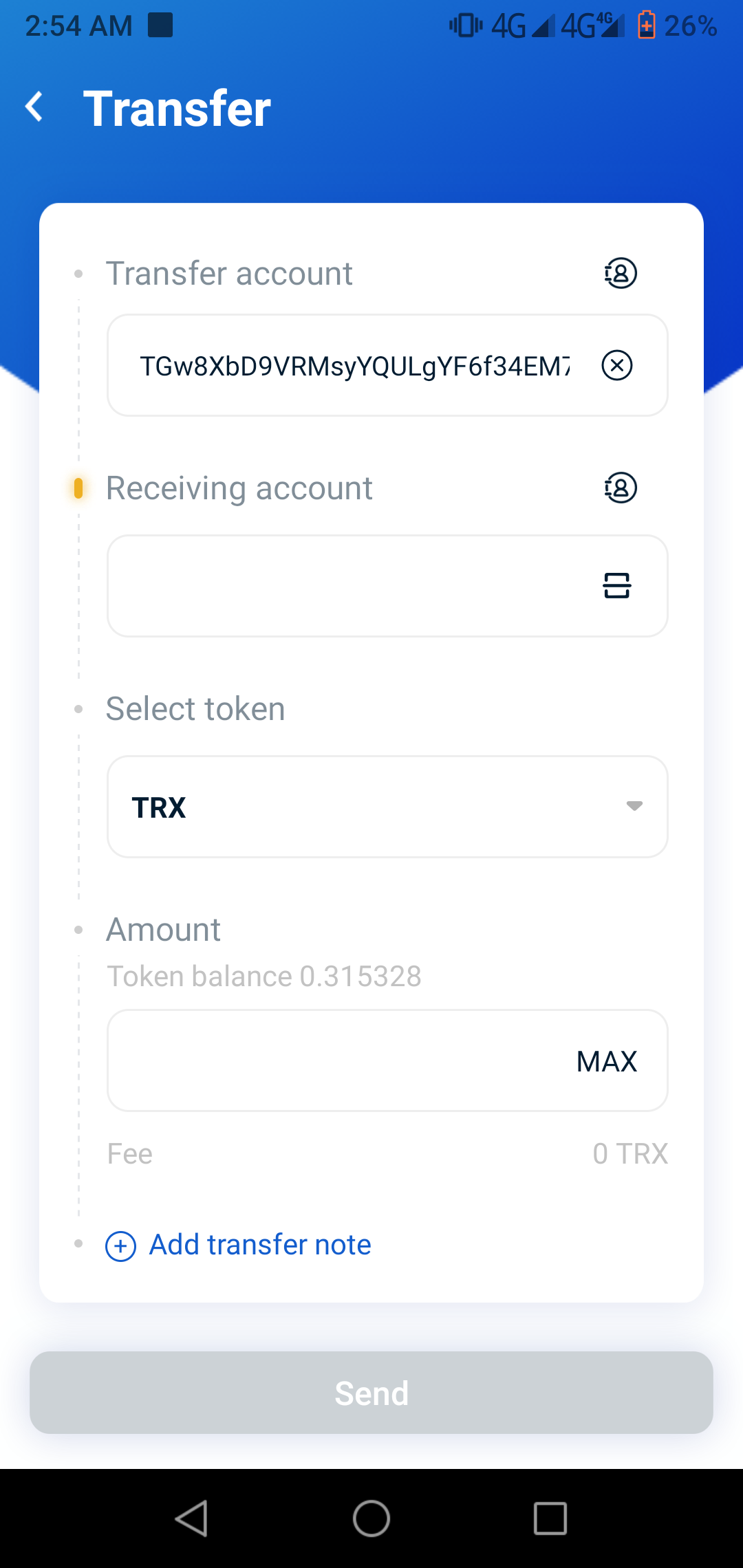Tap the greyed Send button
This screenshot has width=743, height=1568.
[371, 1393]
